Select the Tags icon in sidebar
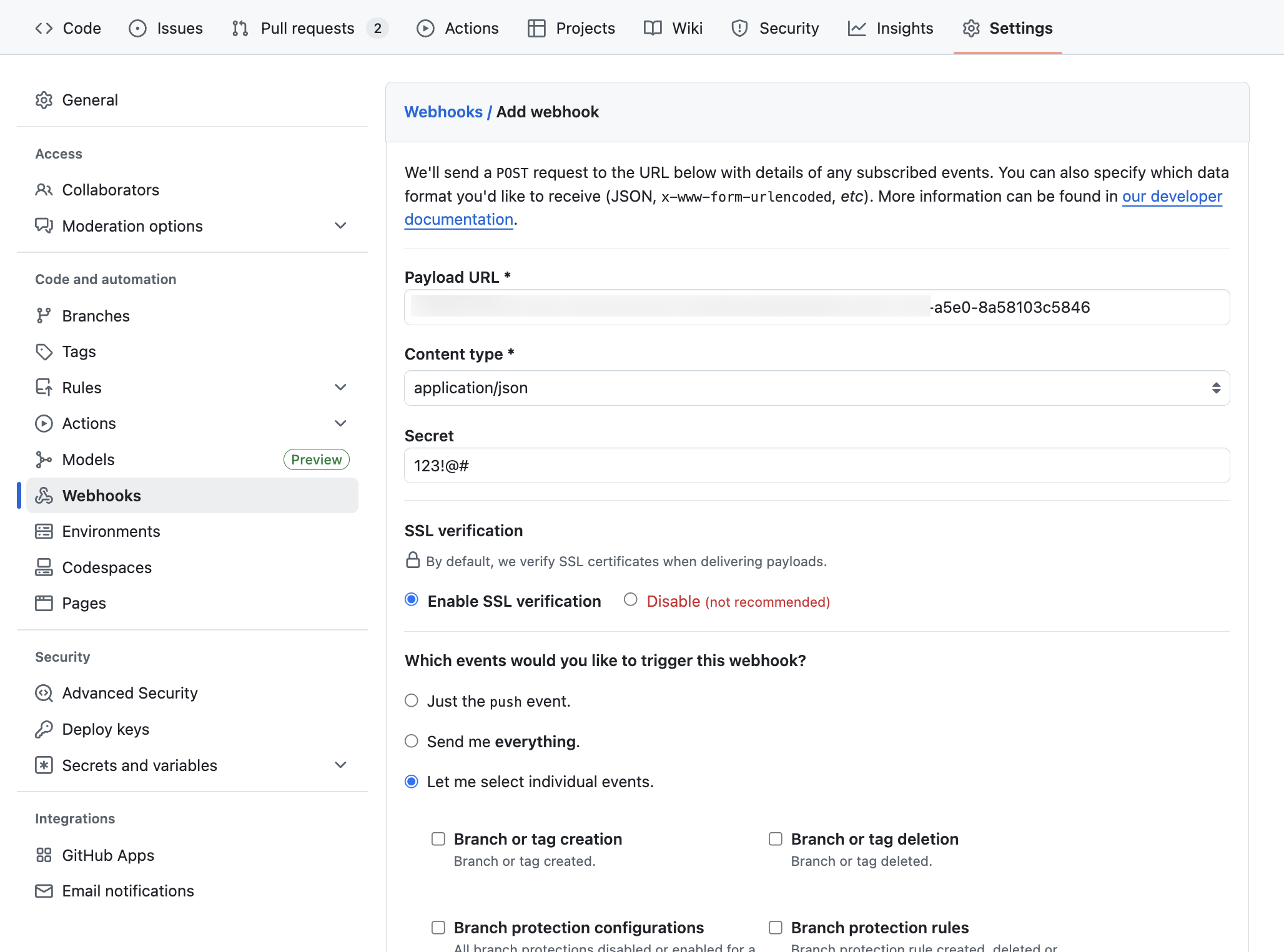The image size is (1284, 952). 44,351
